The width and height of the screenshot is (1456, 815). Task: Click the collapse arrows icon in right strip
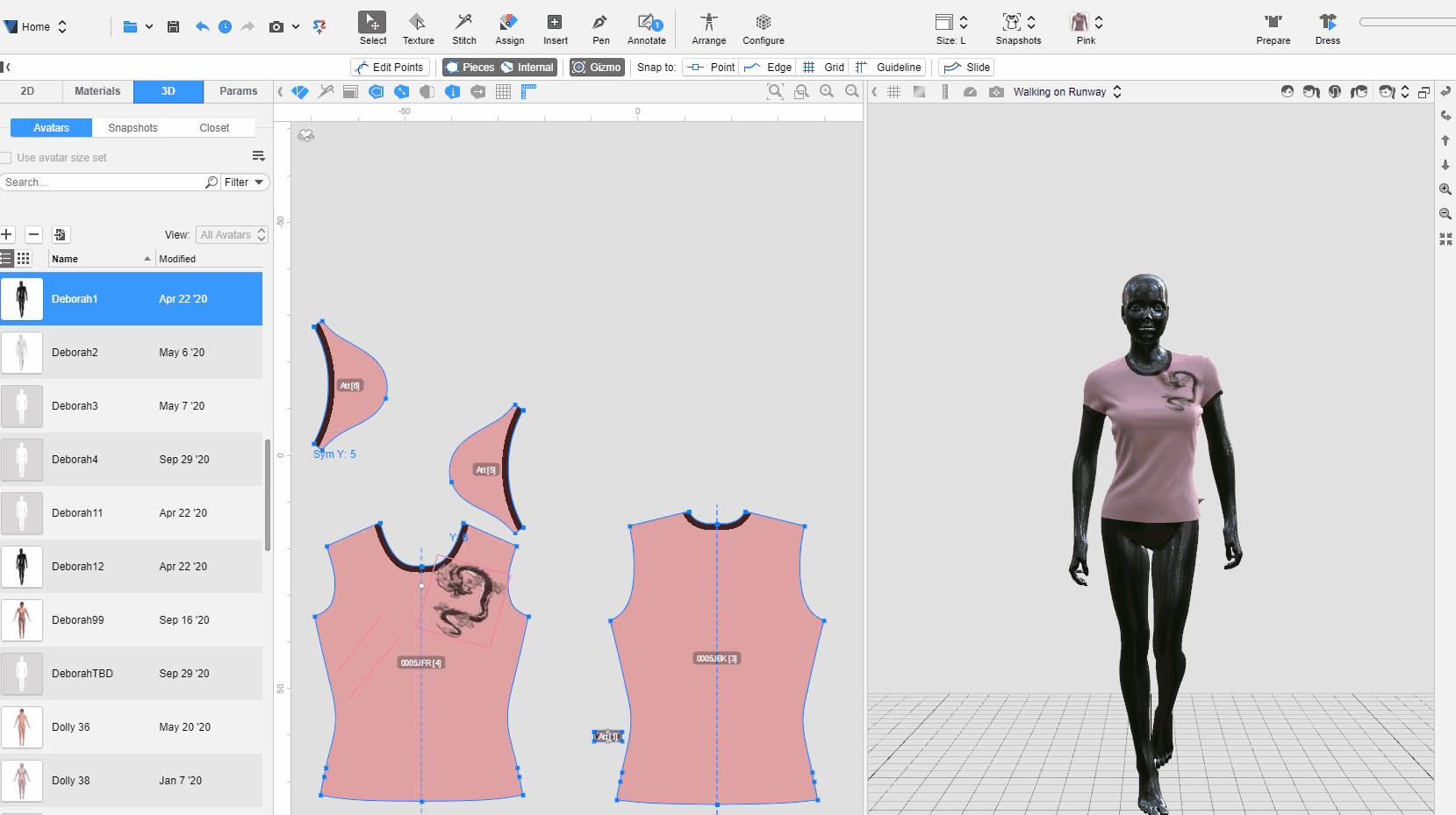(x=1445, y=239)
